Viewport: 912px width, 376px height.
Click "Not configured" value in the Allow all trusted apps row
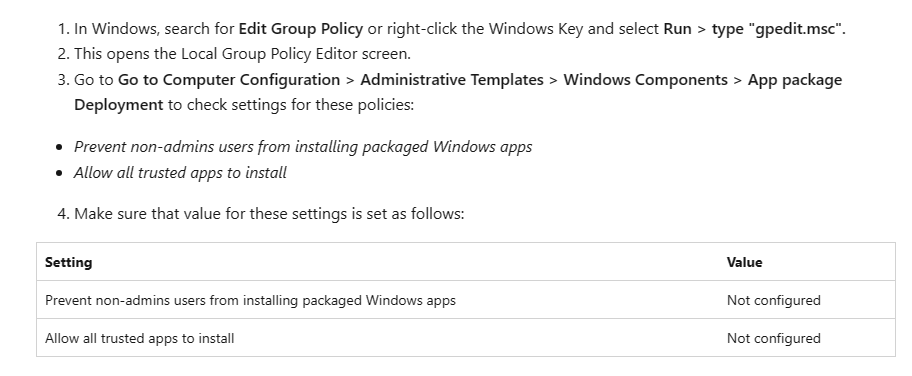[x=774, y=338]
